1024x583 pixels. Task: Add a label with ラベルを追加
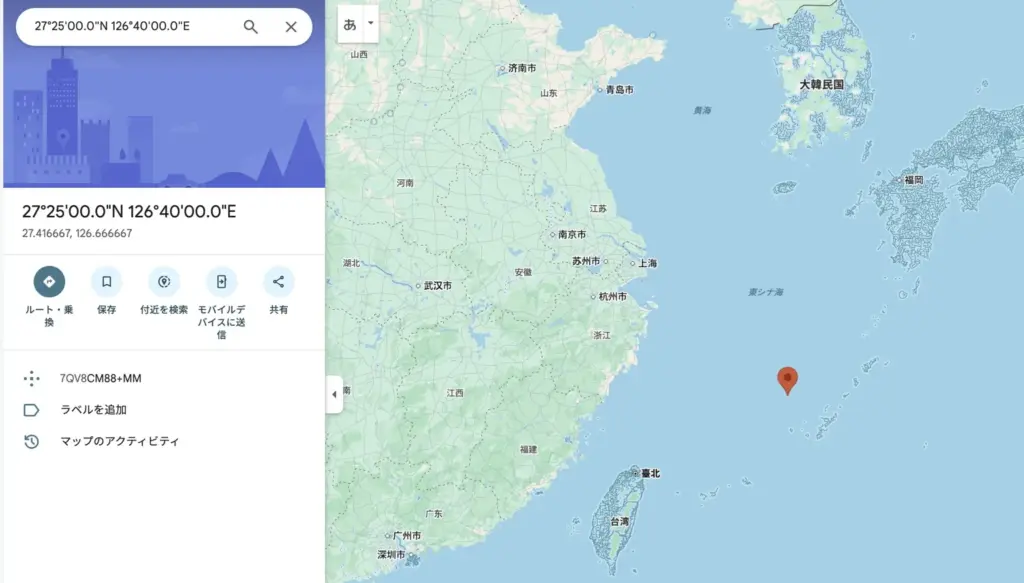point(93,410)
